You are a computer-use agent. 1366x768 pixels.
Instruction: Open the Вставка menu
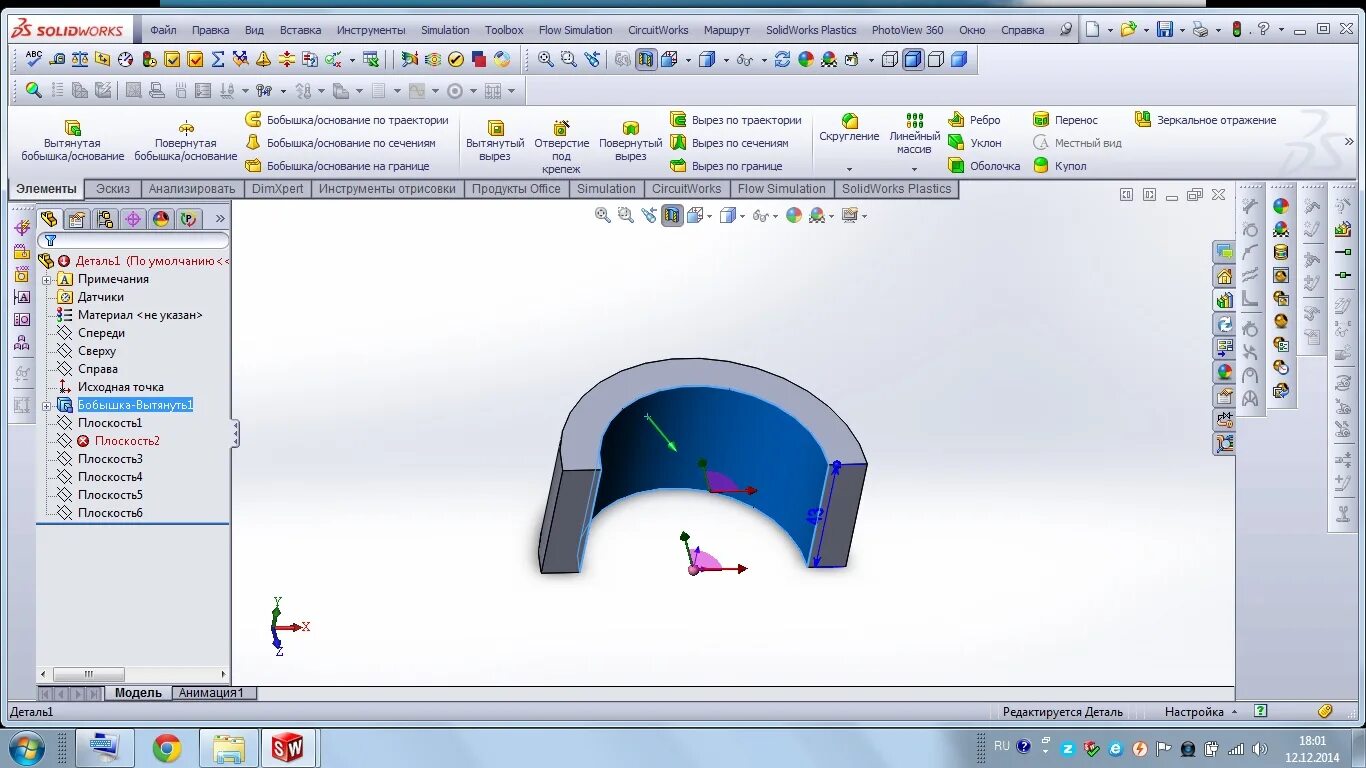pos(300,30)
